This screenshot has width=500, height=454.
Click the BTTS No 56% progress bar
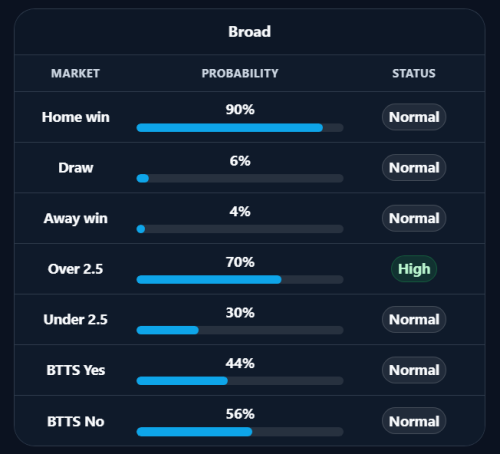pyautogui.click(x=240, y=432)
